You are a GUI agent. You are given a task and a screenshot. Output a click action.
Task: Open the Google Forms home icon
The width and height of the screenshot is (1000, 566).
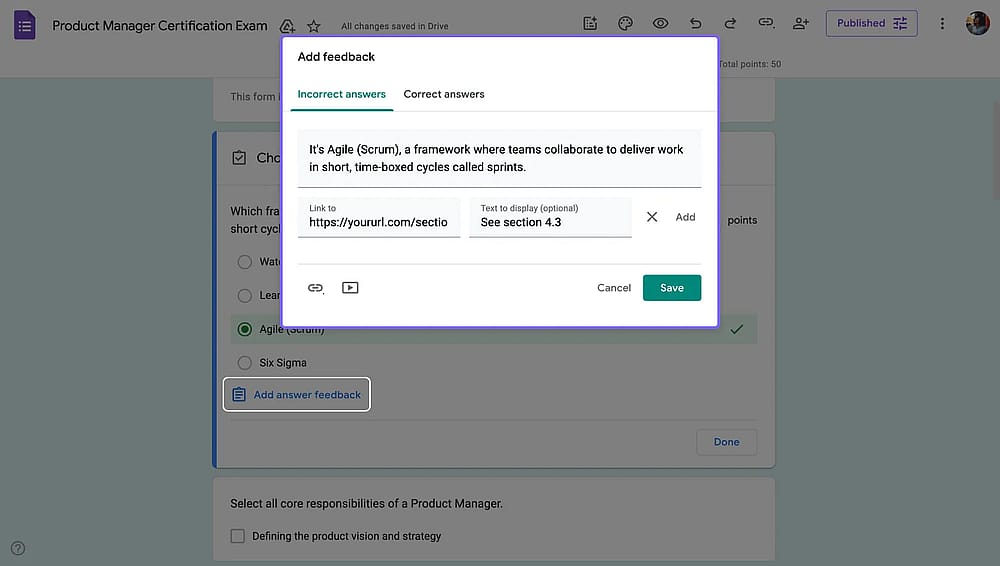pyautogui.click(x=24, y=26)
